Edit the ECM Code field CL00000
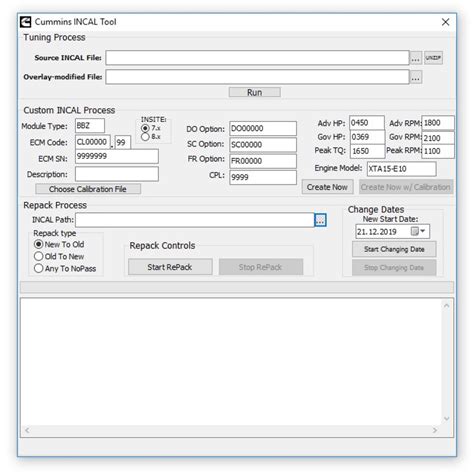 point(93,142)
